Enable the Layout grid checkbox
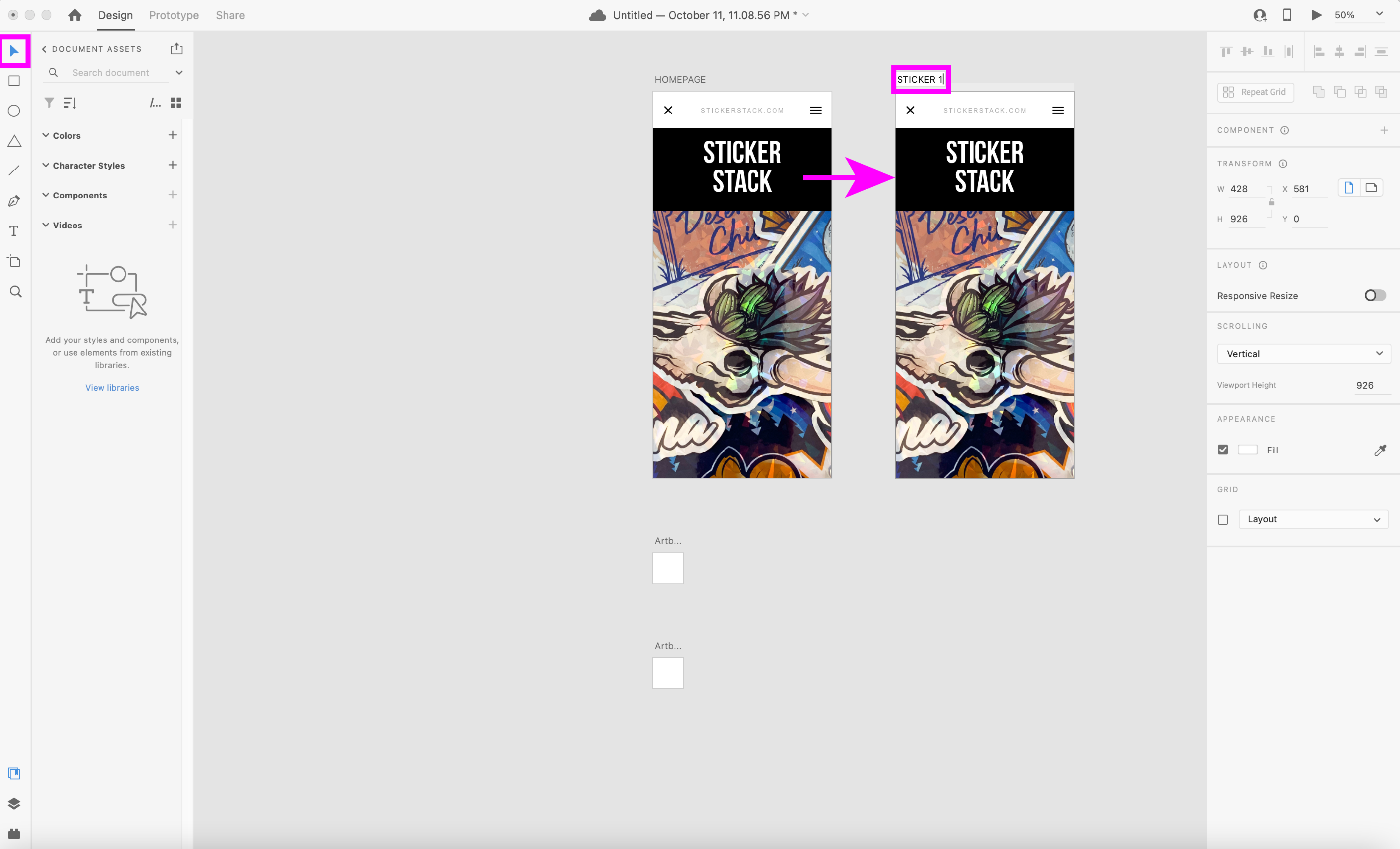The height and width of the screenshot is (849, 1400). tap(1223, 519)
